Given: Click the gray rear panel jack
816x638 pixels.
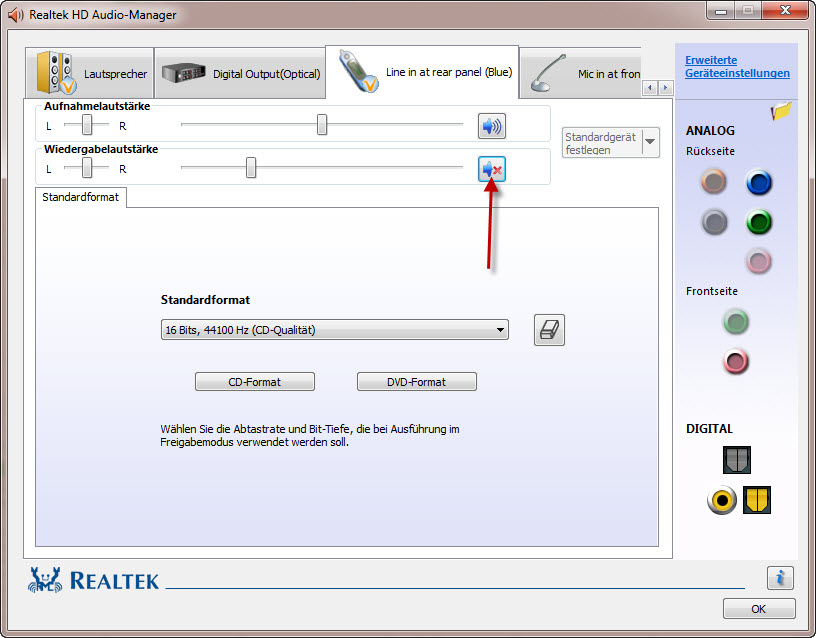Looking at the screenshot, I should pyautogui.click(x=714, y=222).
